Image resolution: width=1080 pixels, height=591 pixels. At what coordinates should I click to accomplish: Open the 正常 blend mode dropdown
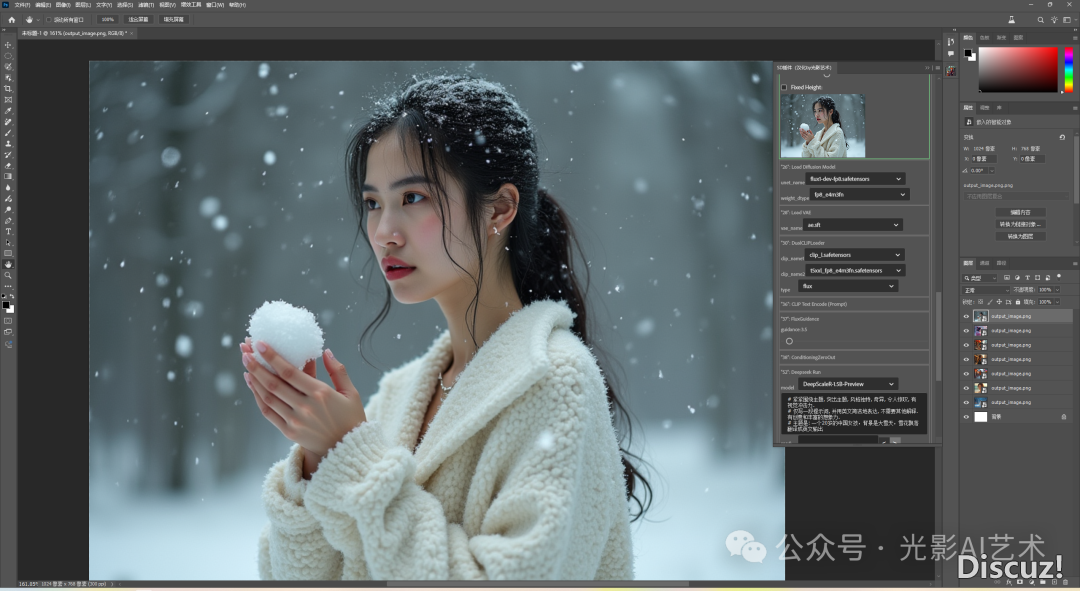986,290
